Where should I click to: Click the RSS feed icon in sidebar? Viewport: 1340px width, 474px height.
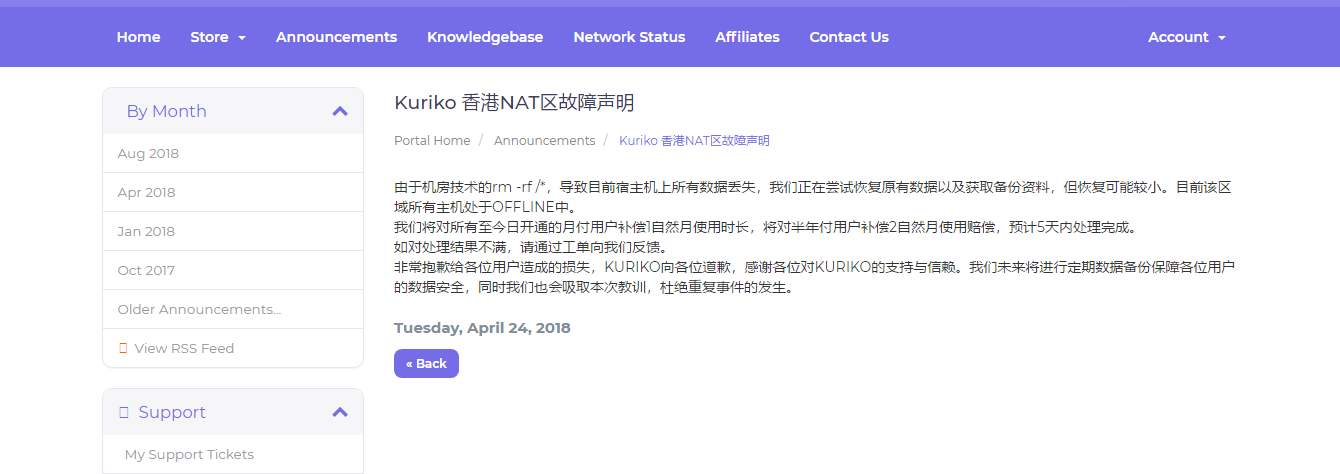point(123,349)
